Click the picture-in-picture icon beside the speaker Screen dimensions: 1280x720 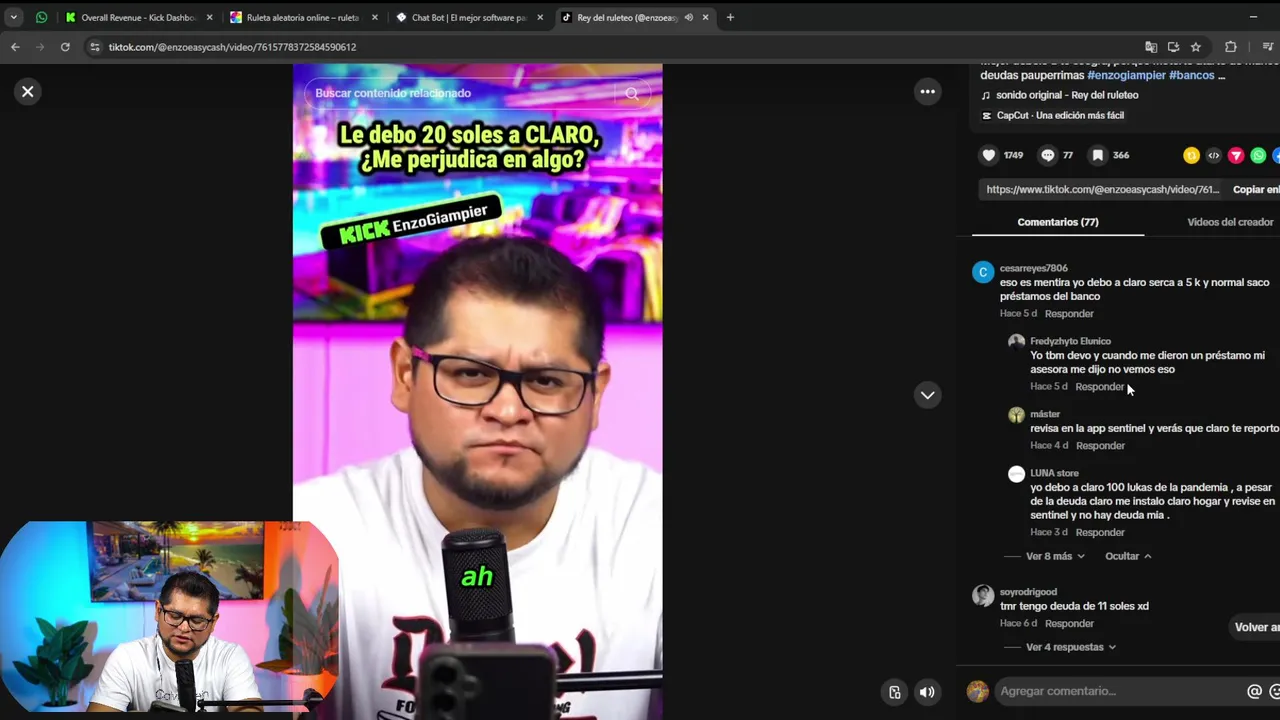[x=895, y=692]
